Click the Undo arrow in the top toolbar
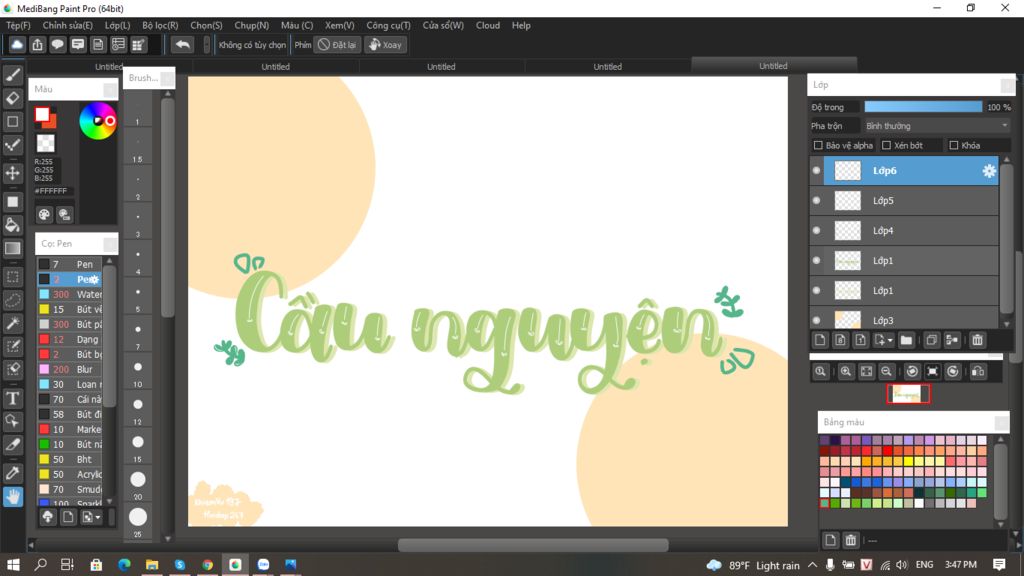 pos(183,44)
